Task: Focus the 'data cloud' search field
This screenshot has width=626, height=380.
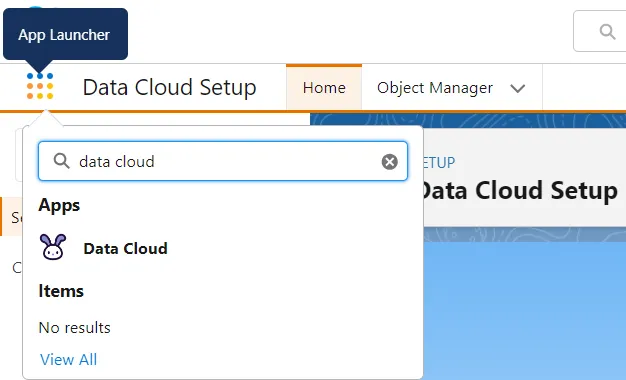Action: [223, 161]
